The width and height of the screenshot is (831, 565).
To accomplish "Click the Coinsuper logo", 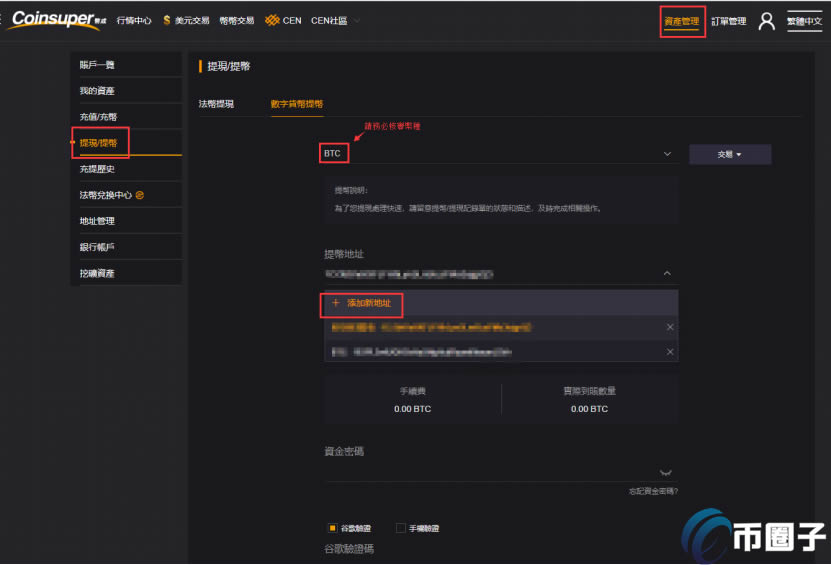I will pyautogui.click(x=58, y=20).
